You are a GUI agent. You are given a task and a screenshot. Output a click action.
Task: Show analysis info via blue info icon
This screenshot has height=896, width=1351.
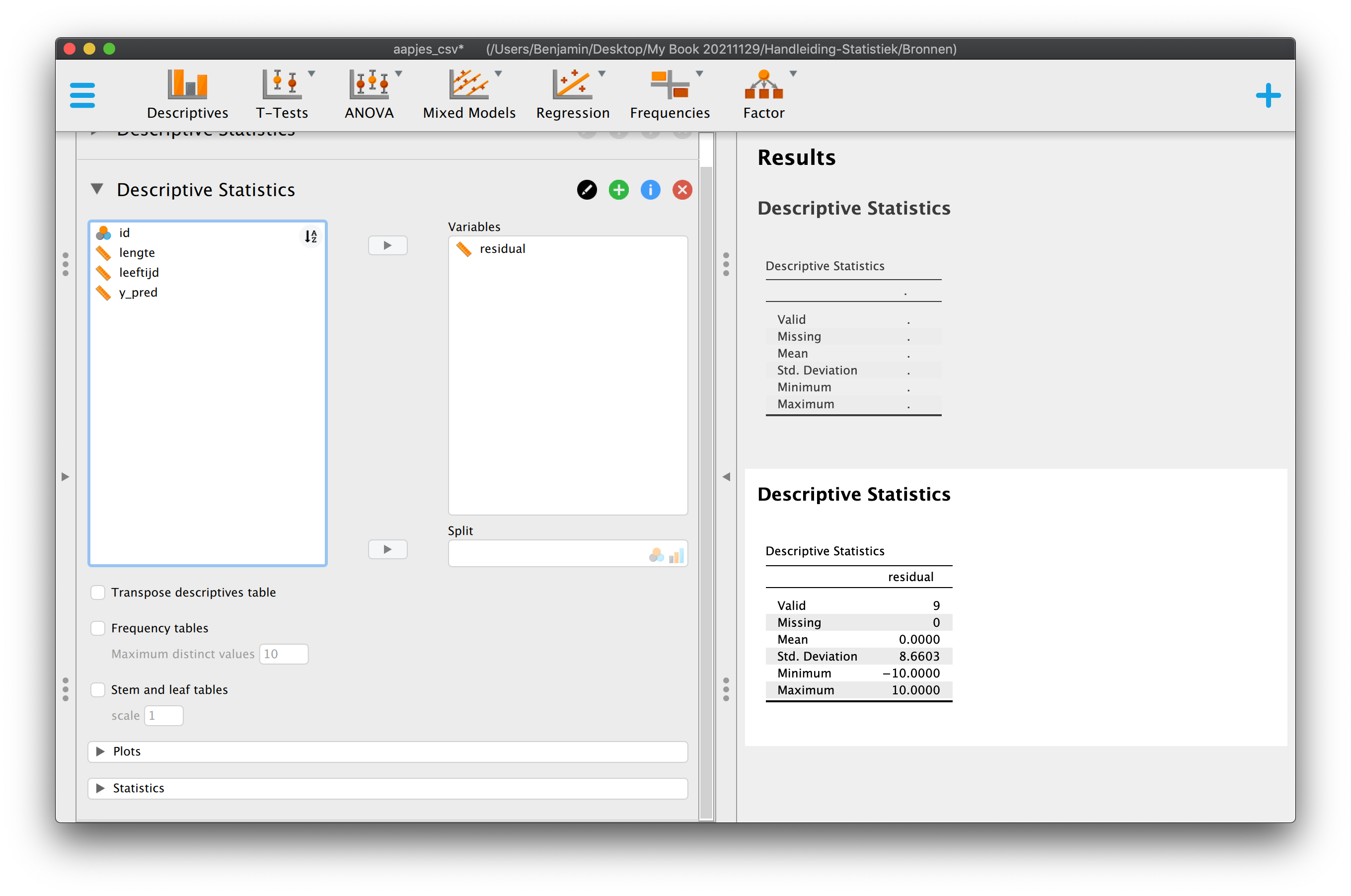[x=650, y=190]
